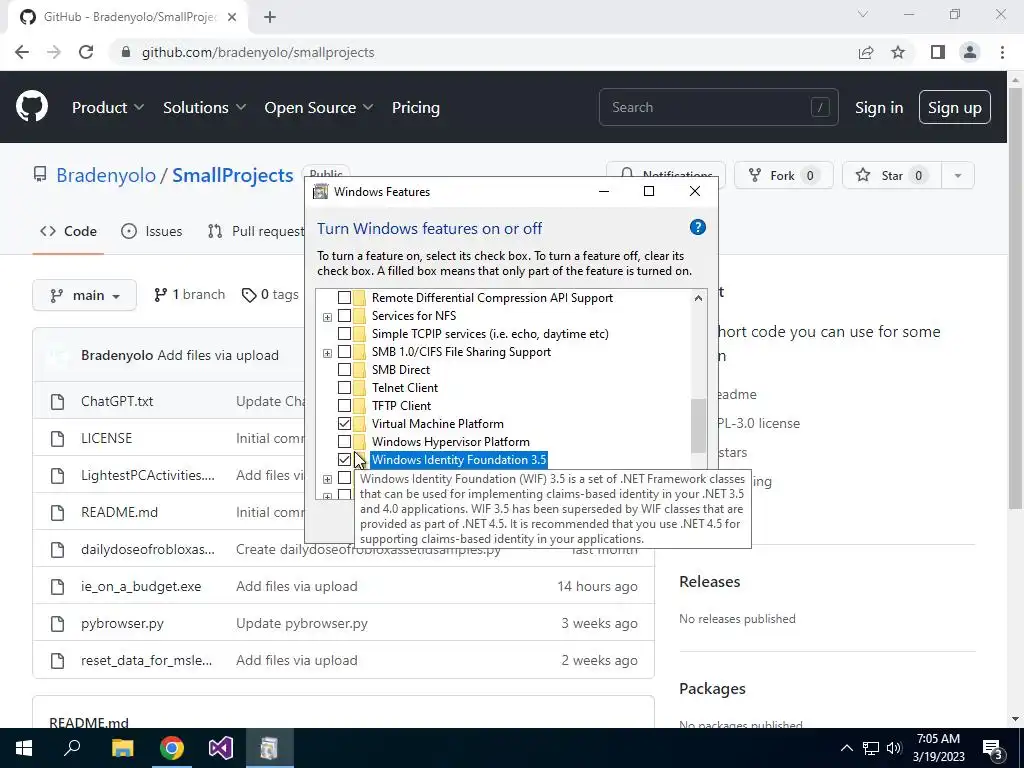Uncheck Windows Identity Foundation 3.5
The height and width of the screenshot is (768, 1024).
click(x=344, y=460)
